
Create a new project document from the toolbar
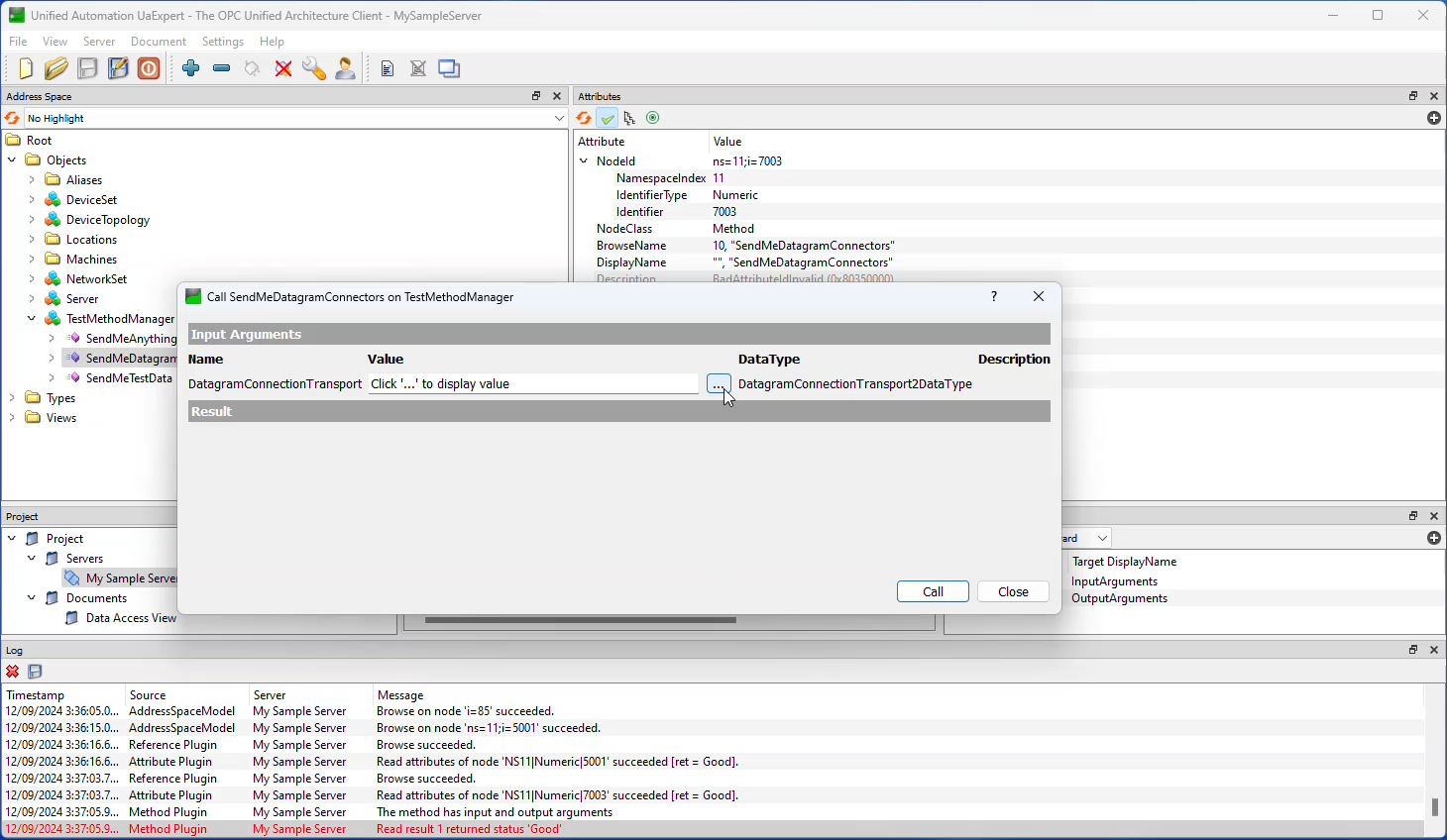pos(26,68)
